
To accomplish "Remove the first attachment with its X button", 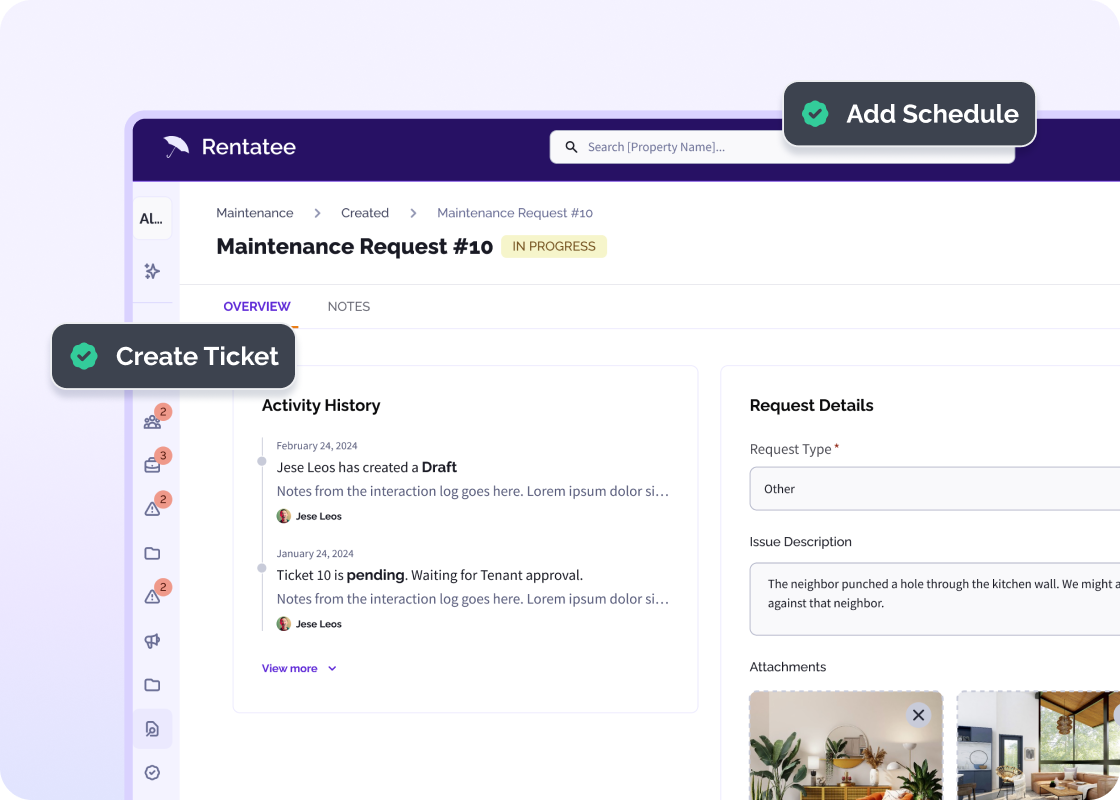I will tap(919, 715).
